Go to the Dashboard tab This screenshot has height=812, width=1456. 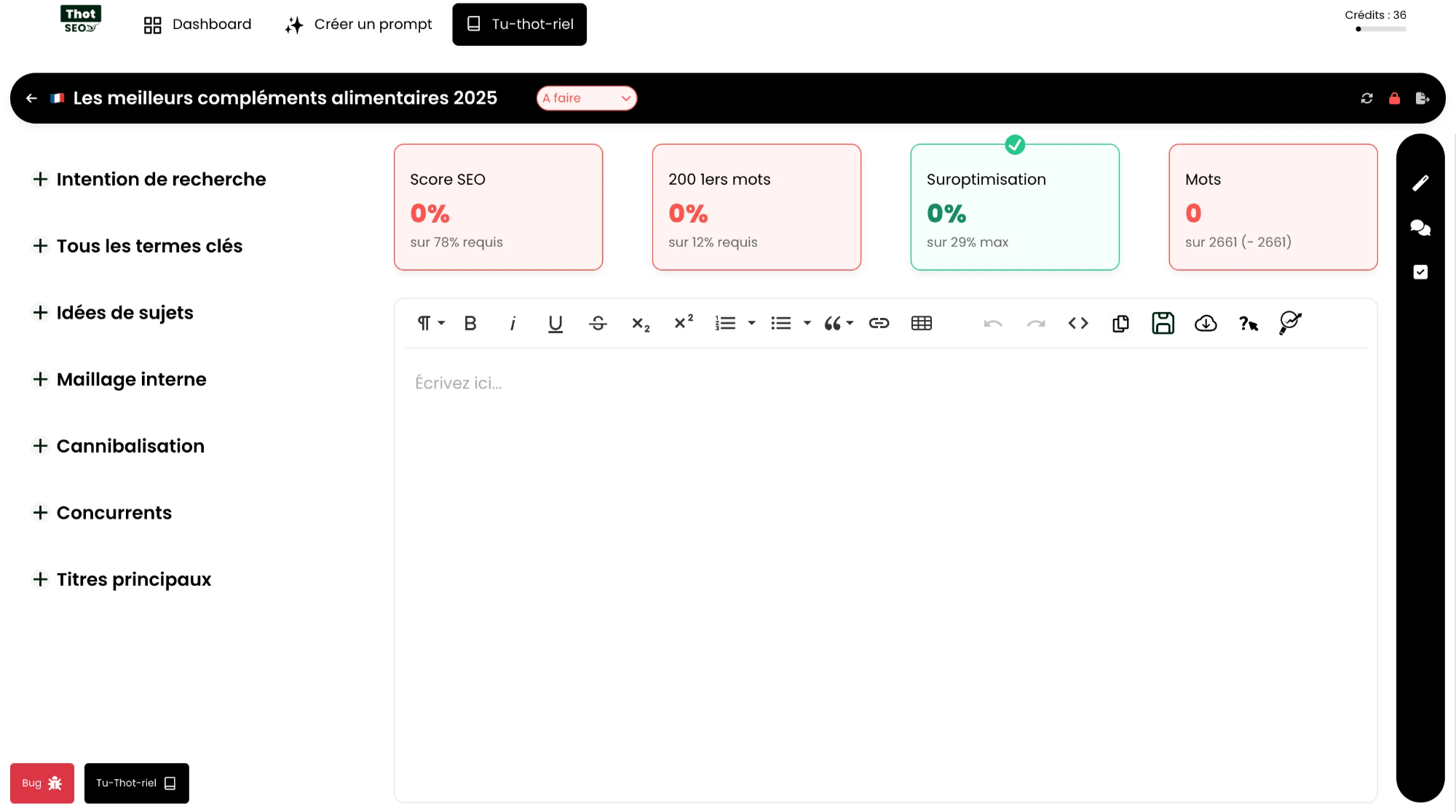197,25
